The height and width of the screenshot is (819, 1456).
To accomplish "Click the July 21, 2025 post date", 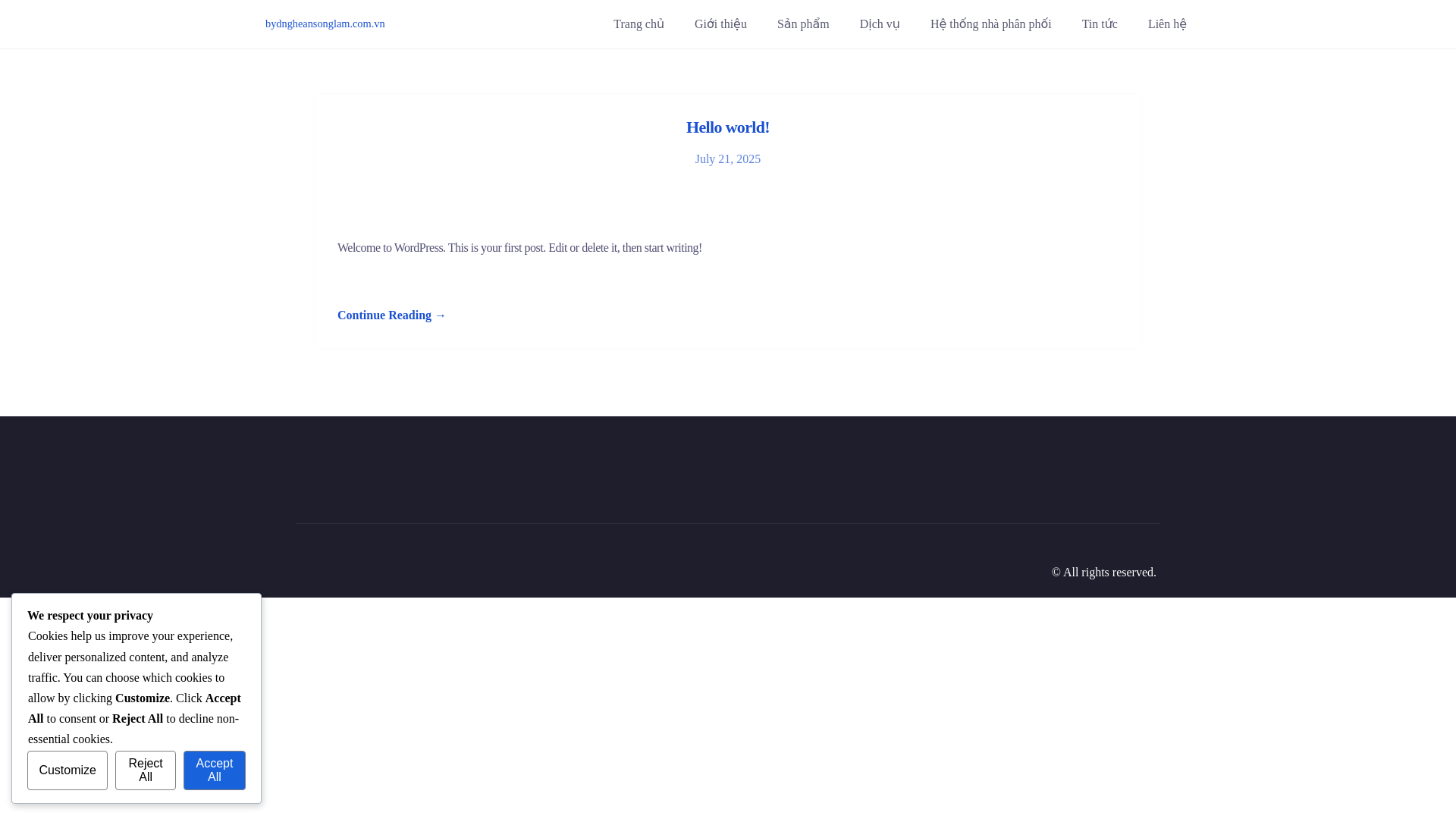I will pos(728,159).
